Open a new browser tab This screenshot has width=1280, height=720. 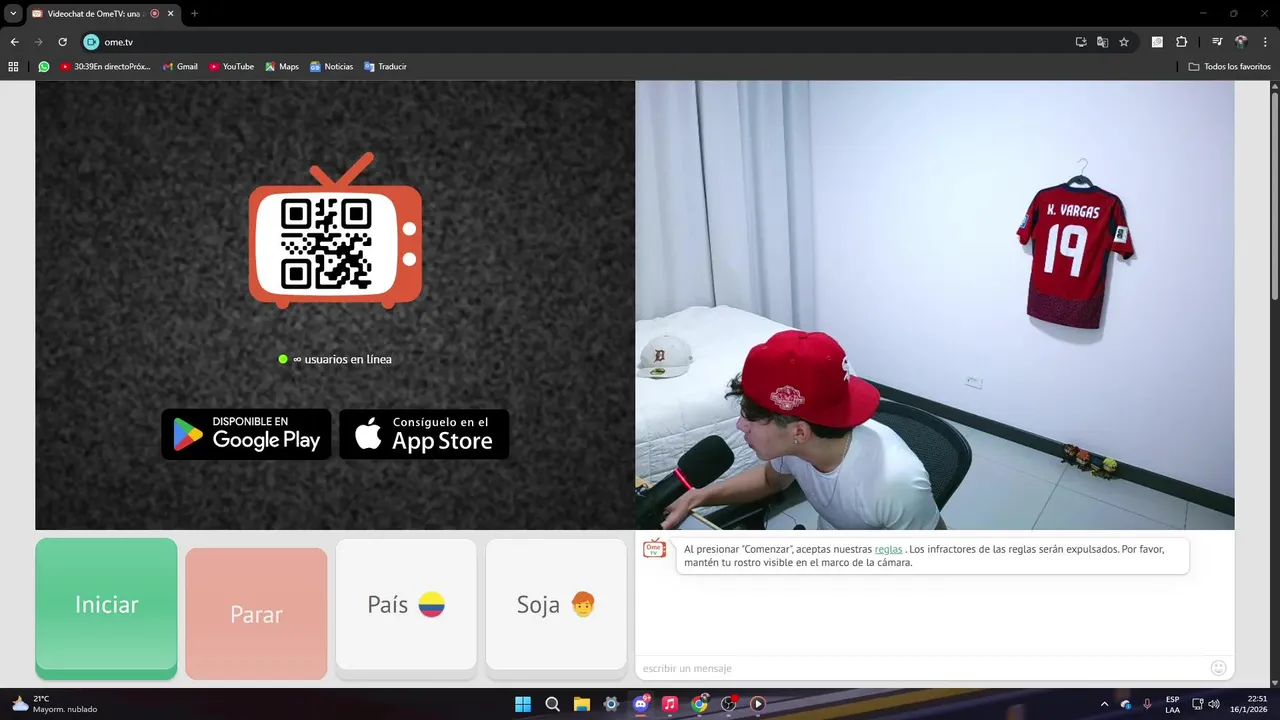tap(194, 14)
